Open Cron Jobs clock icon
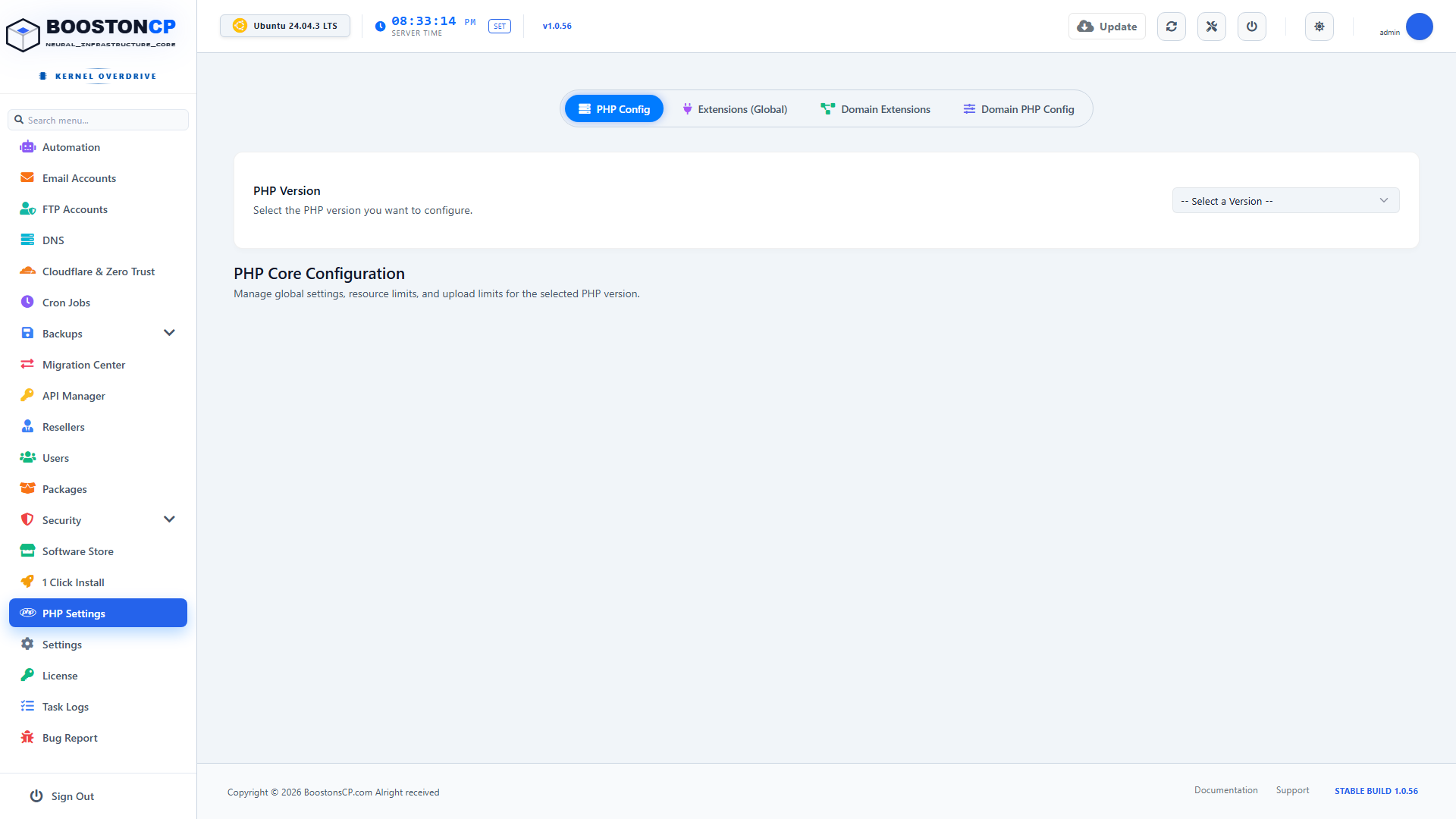The width and height of the screenshot is (1456, 819). pos(27,302)
